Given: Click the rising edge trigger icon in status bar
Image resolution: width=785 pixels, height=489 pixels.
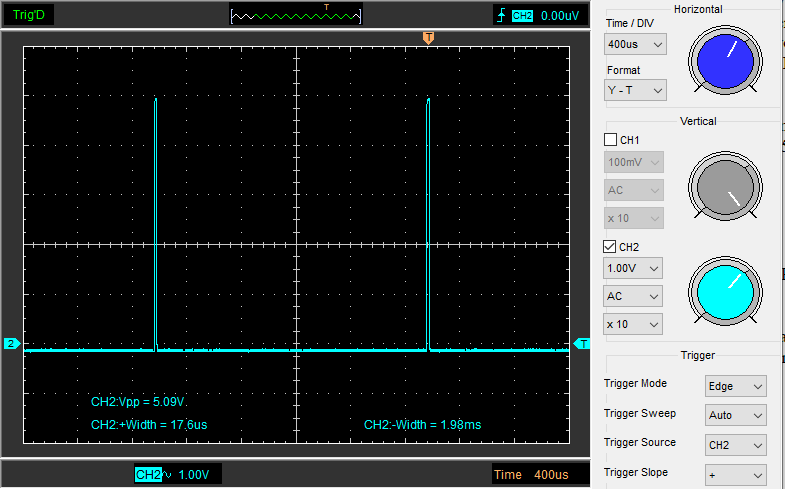Looking at the screenshot, I should (x=500, y=15).
